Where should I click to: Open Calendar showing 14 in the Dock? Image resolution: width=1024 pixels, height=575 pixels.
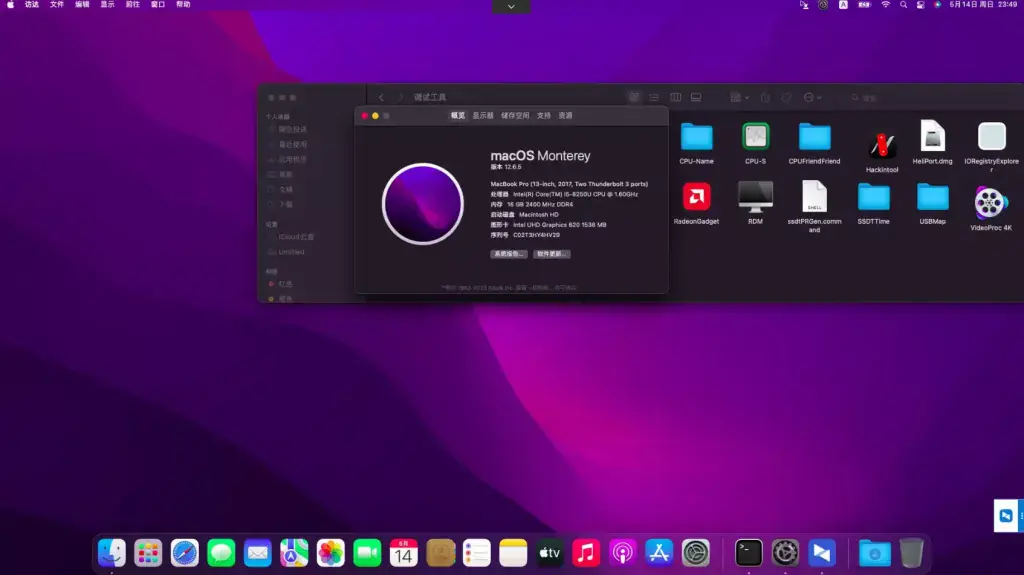click(x=404, y=553)
